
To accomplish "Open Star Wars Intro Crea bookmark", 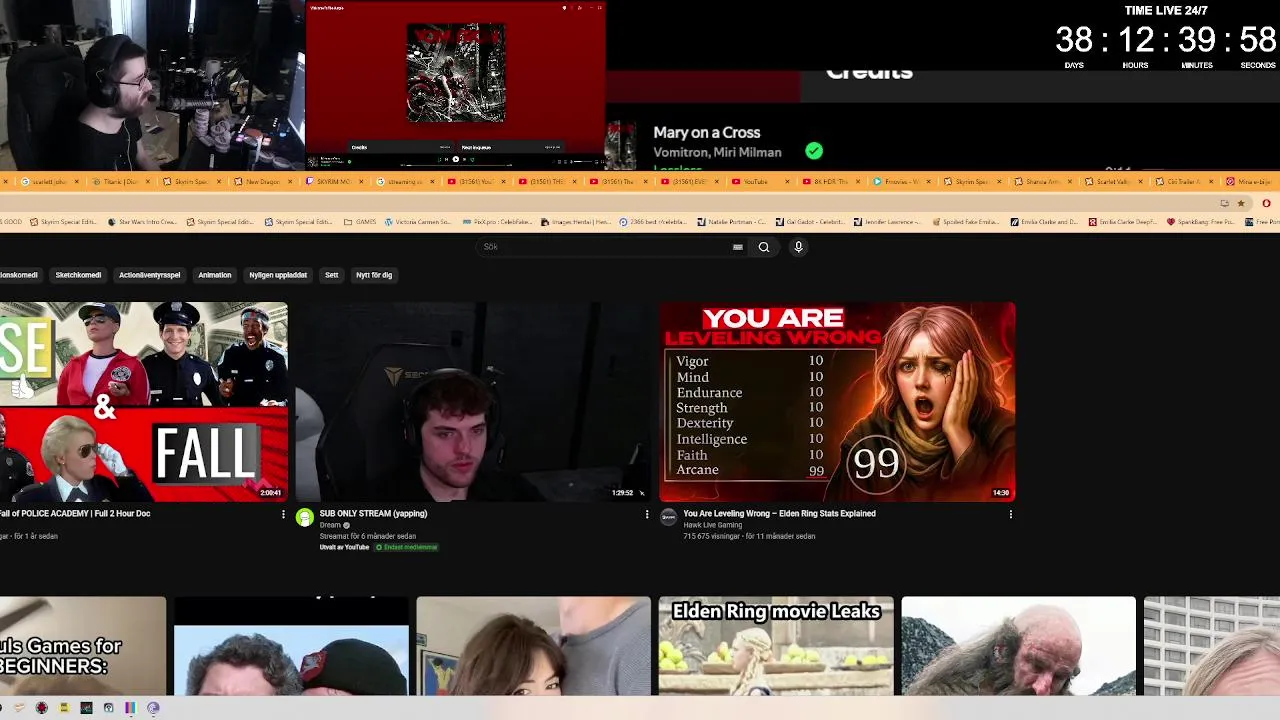I will (x=144, y=222).
